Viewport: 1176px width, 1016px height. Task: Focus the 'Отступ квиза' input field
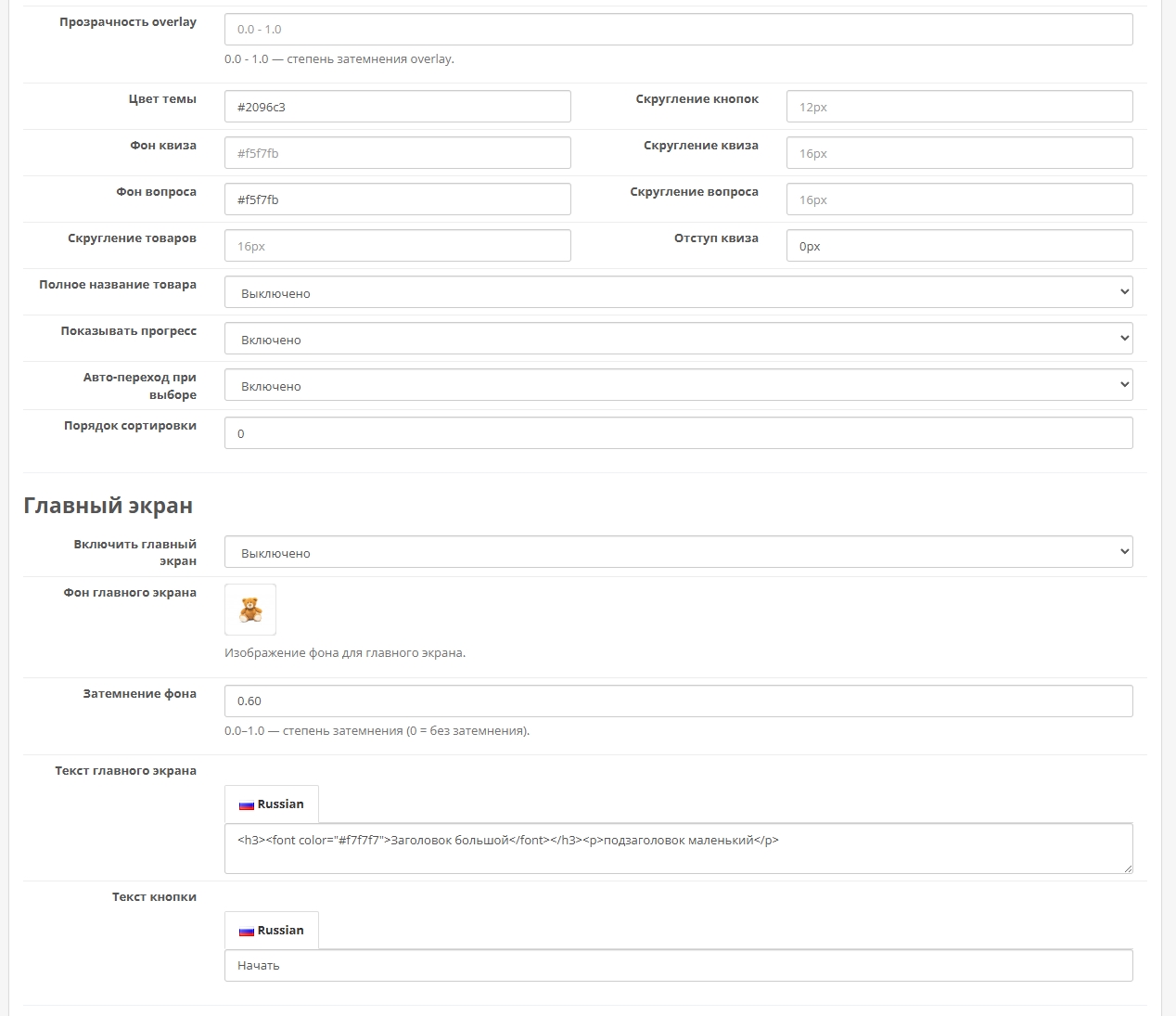(x=959, y=246)
